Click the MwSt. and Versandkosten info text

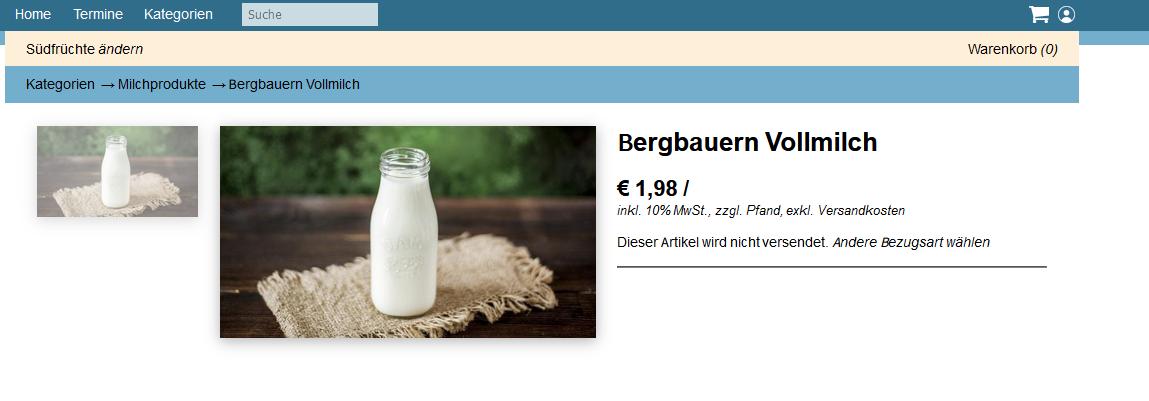click(x=761, y=211)
